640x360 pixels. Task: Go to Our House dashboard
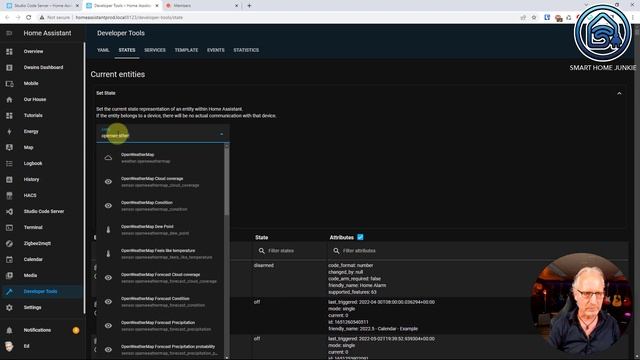[35, 99]
